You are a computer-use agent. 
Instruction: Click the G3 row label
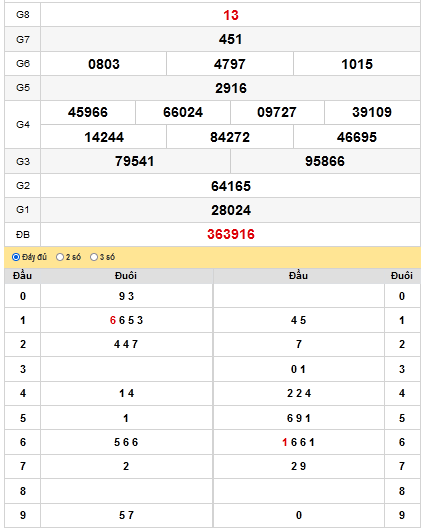coord(23,161)
